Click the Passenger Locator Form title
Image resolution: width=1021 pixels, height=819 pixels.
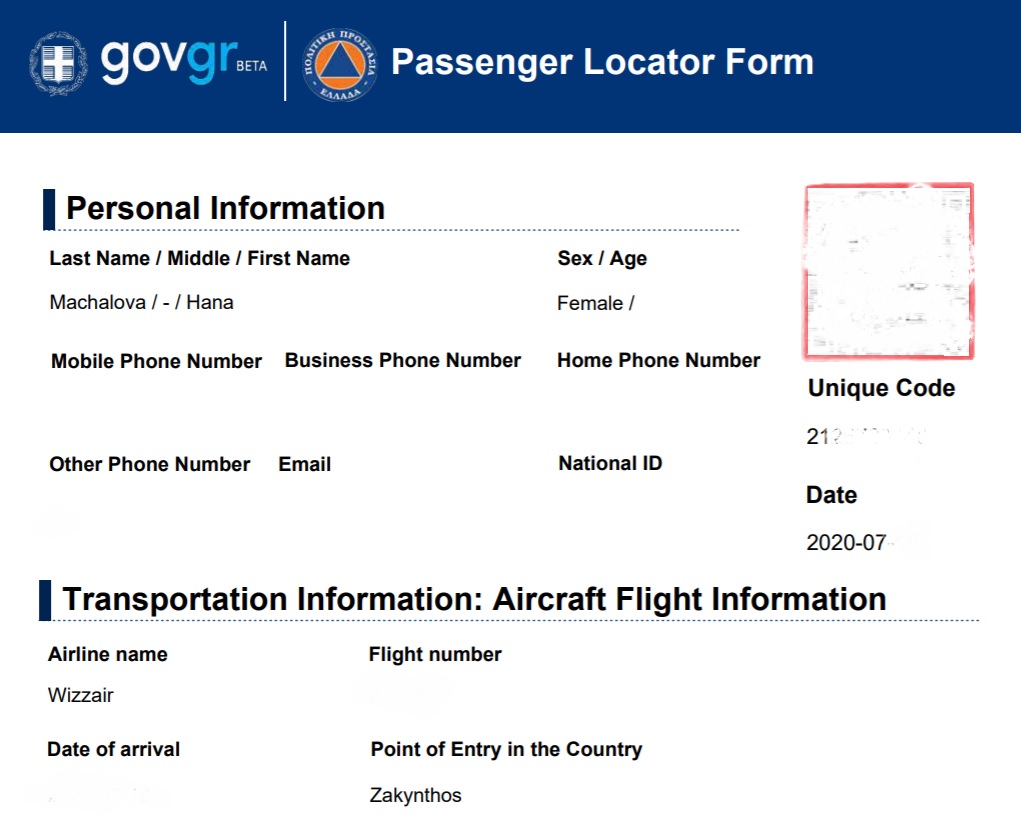pos(602,62)
